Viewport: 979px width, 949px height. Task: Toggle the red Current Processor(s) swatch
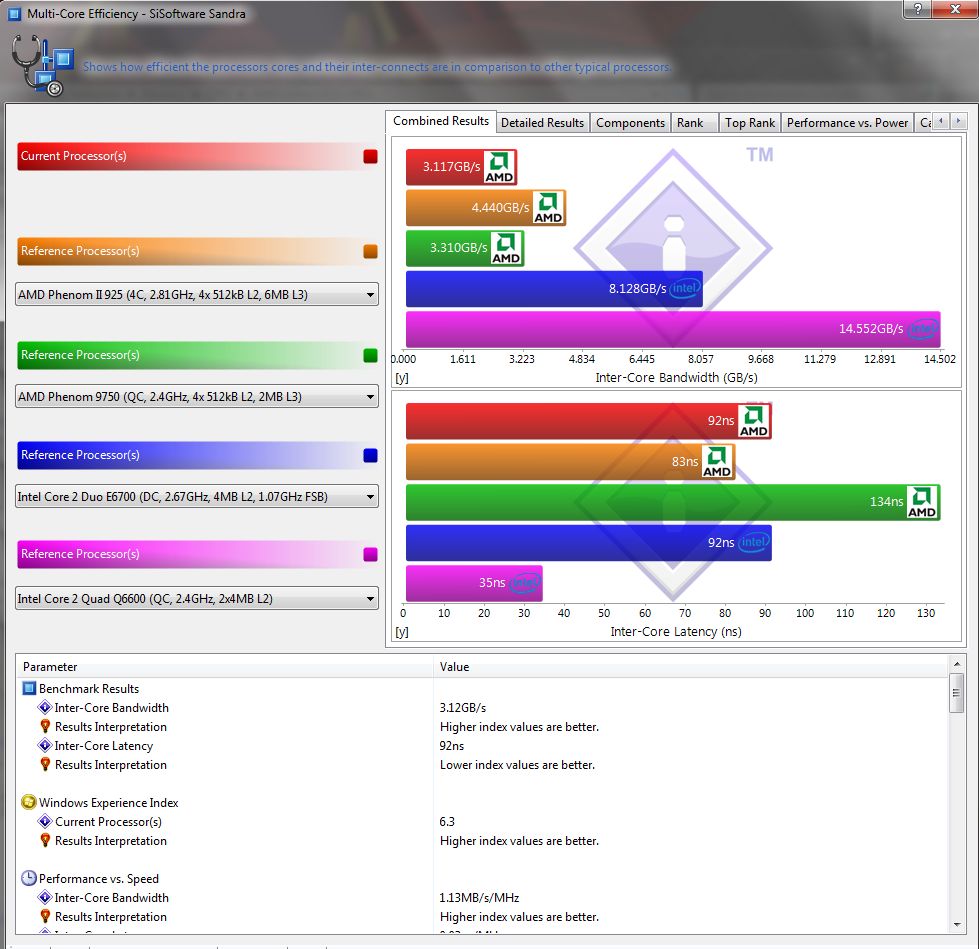point(370,156)
